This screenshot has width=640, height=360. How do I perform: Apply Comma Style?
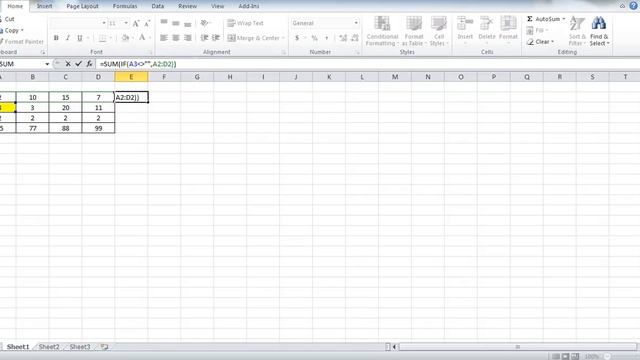click(x=327, y=38)
